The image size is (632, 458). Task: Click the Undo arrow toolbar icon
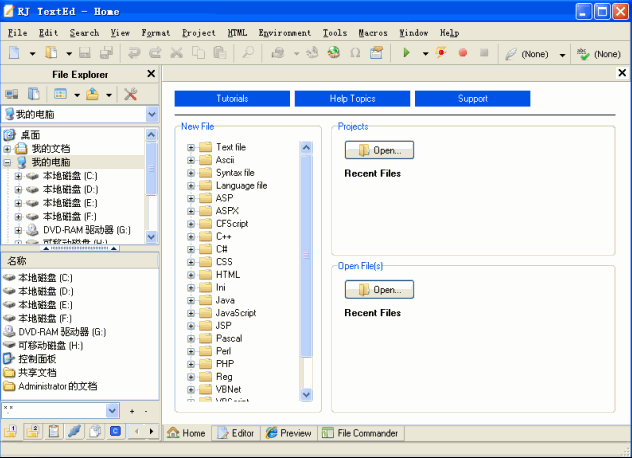tap(133, 53)
